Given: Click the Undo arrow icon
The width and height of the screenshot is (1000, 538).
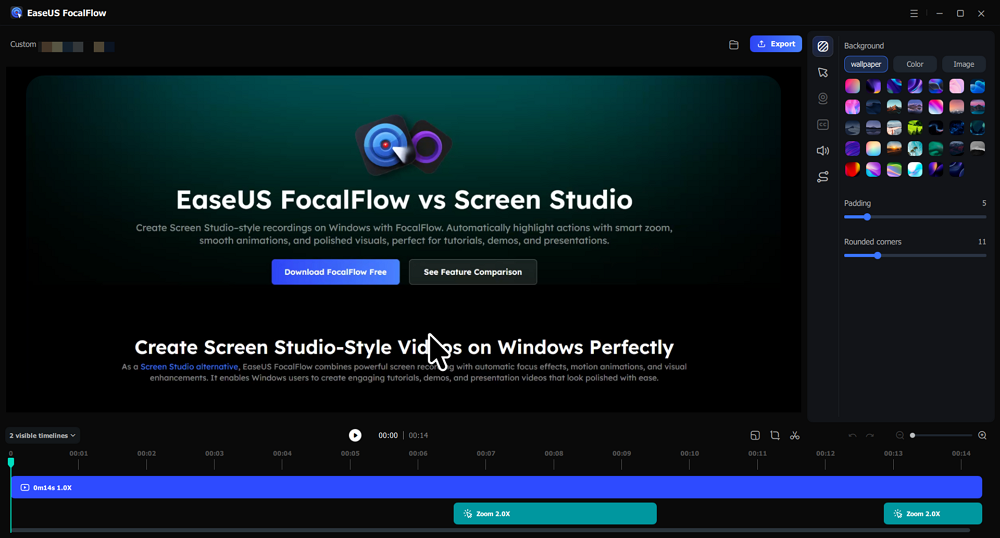Looking at the screenshot, I should (852, 435).
